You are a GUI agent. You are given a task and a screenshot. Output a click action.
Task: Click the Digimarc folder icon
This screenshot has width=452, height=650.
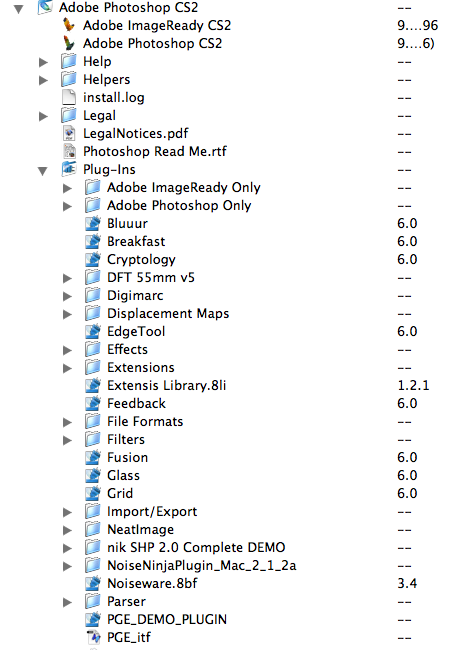[x=93, y=295]
